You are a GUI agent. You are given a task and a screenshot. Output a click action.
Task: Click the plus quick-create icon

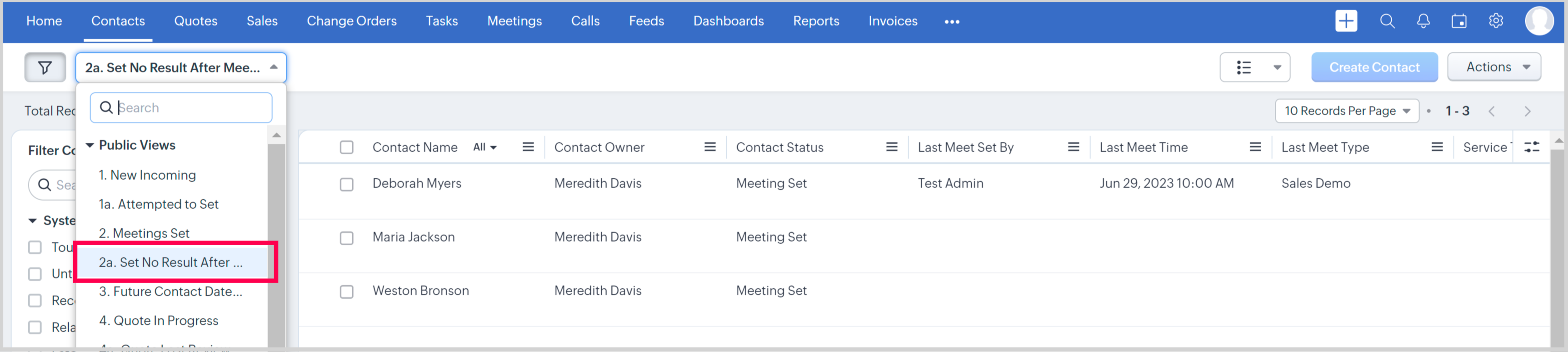(x=1345, y=21)
